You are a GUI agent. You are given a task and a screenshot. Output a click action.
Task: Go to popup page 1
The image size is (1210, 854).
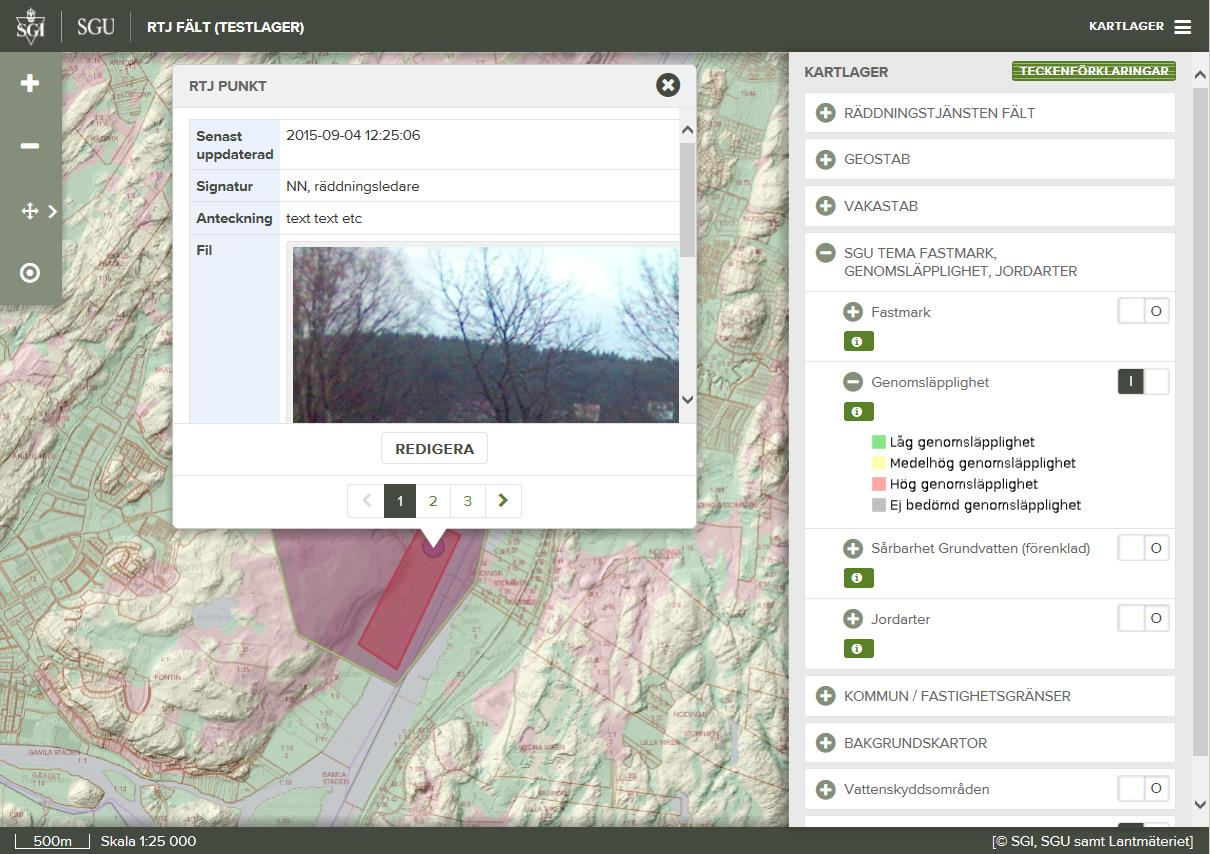400,501
